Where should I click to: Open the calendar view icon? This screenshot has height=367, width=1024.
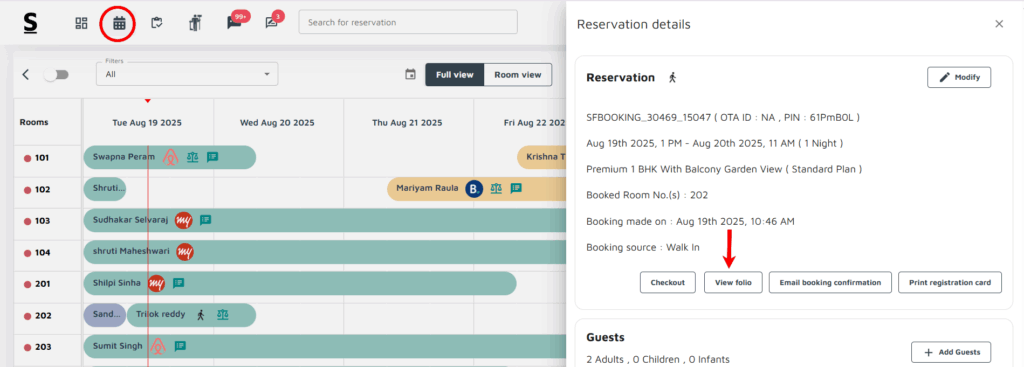pos(119,24)
